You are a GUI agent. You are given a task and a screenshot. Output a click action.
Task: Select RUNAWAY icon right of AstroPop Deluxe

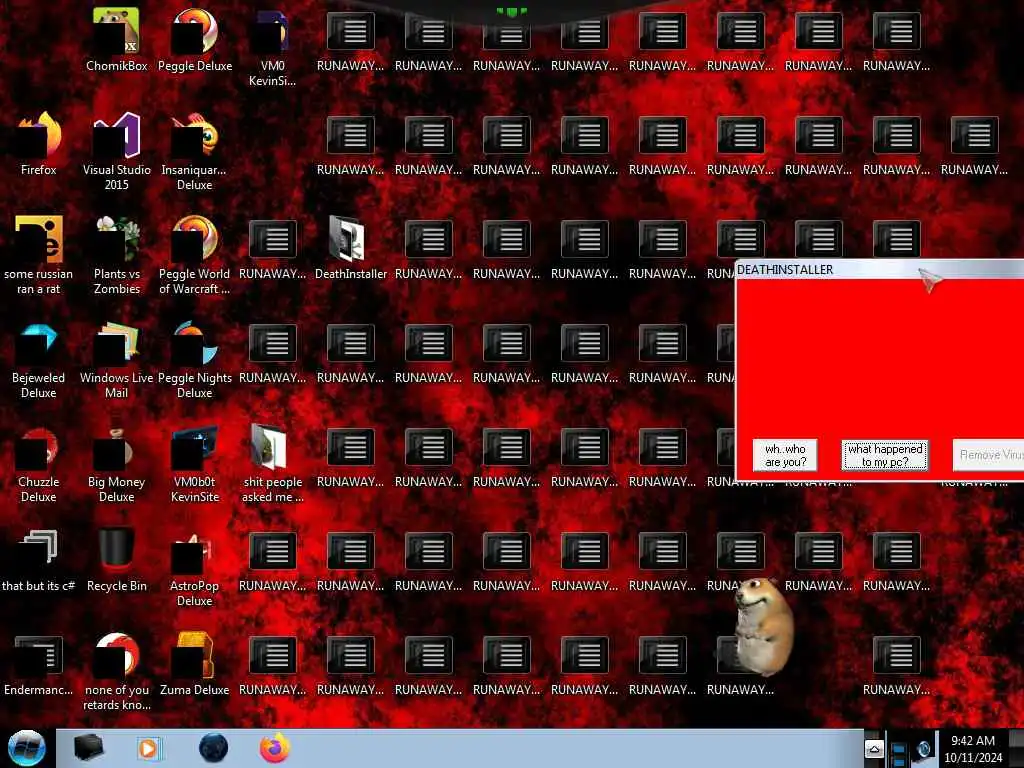(x=272, y=560)
